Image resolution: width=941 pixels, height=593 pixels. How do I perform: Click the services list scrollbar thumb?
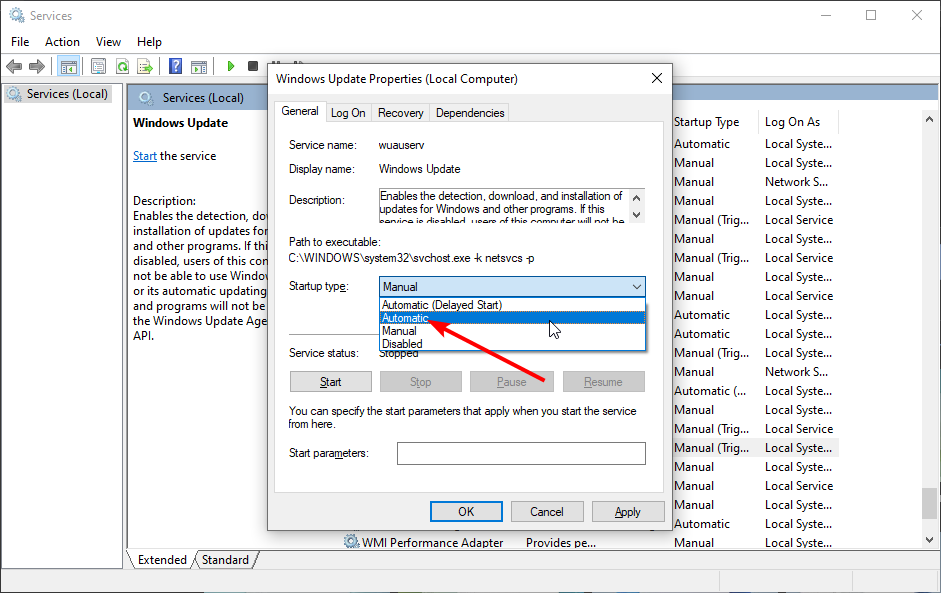[930, 504]
